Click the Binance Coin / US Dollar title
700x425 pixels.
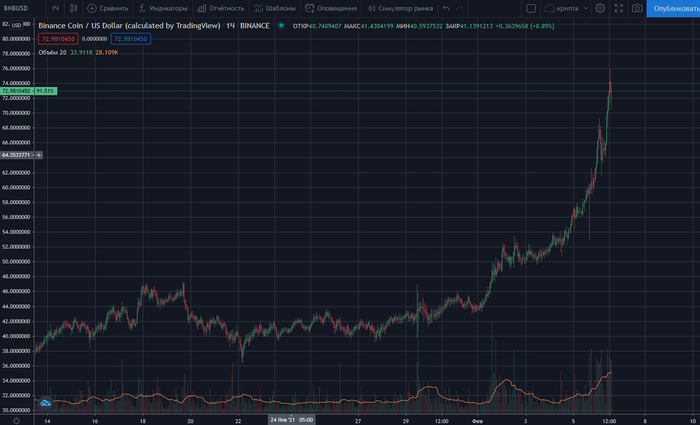tap(129, 26)
